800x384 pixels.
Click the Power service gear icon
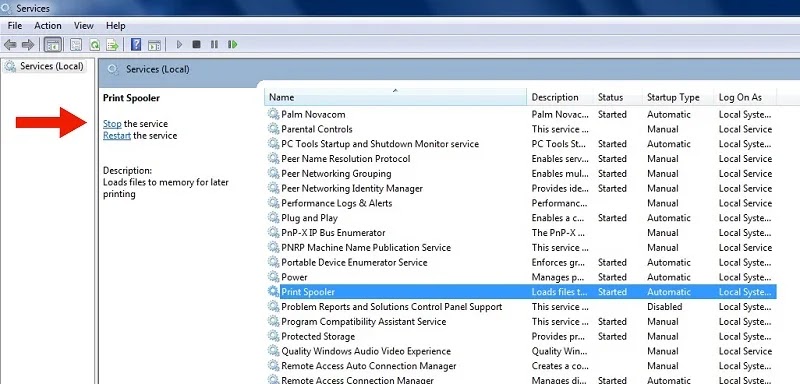274,277
